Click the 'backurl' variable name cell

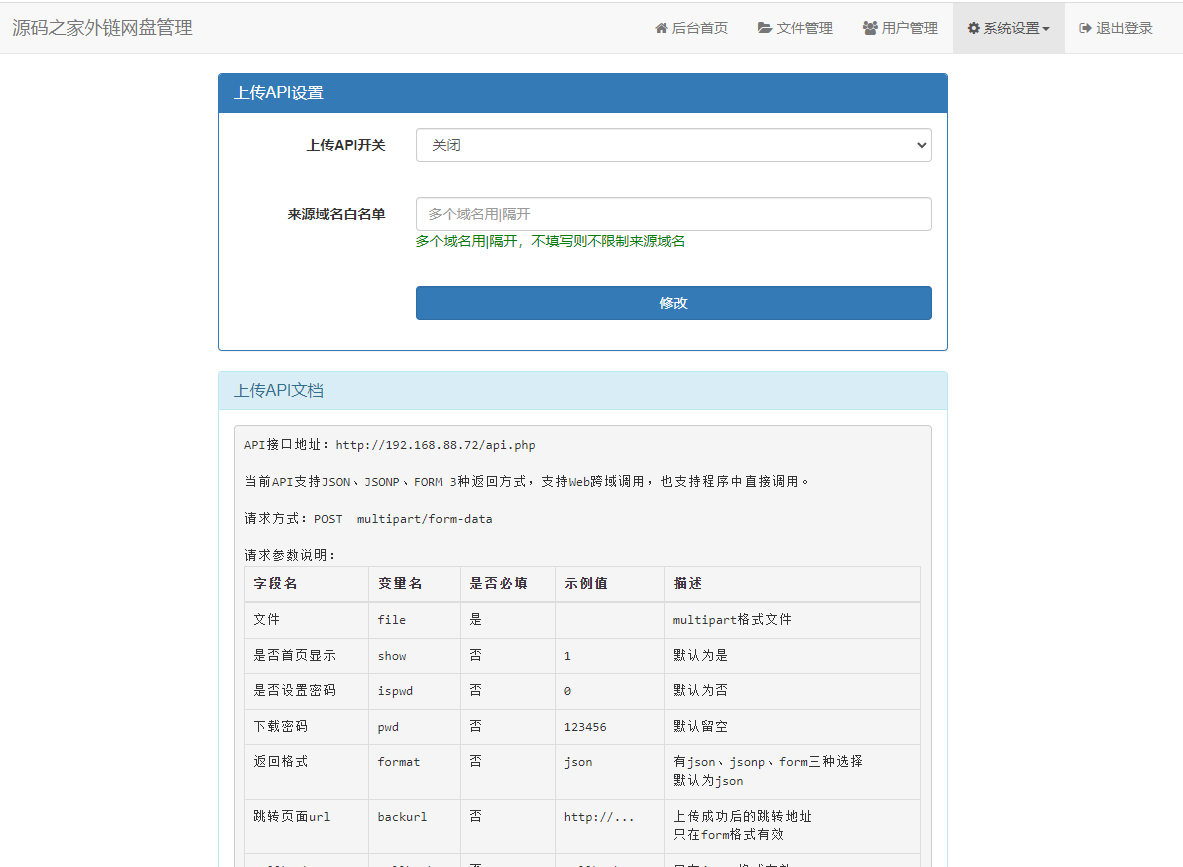pyautogui.click(x=414, y=826)
